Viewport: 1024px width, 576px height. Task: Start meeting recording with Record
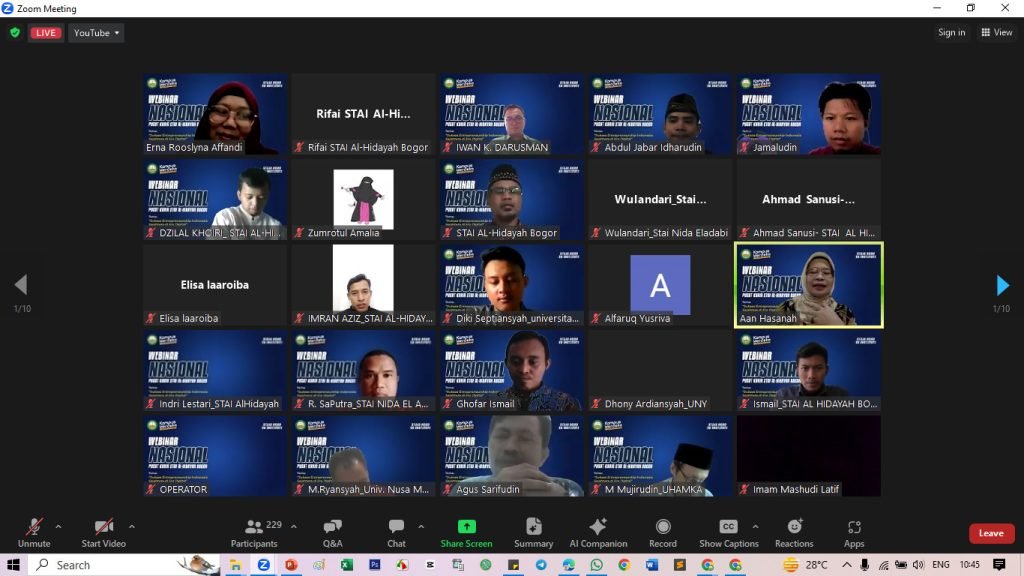(x=663, y=532)
